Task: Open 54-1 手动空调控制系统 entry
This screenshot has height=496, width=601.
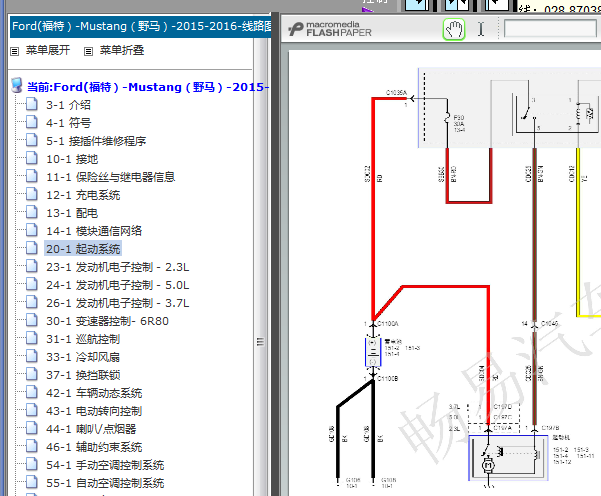Action: click(105, 465)
